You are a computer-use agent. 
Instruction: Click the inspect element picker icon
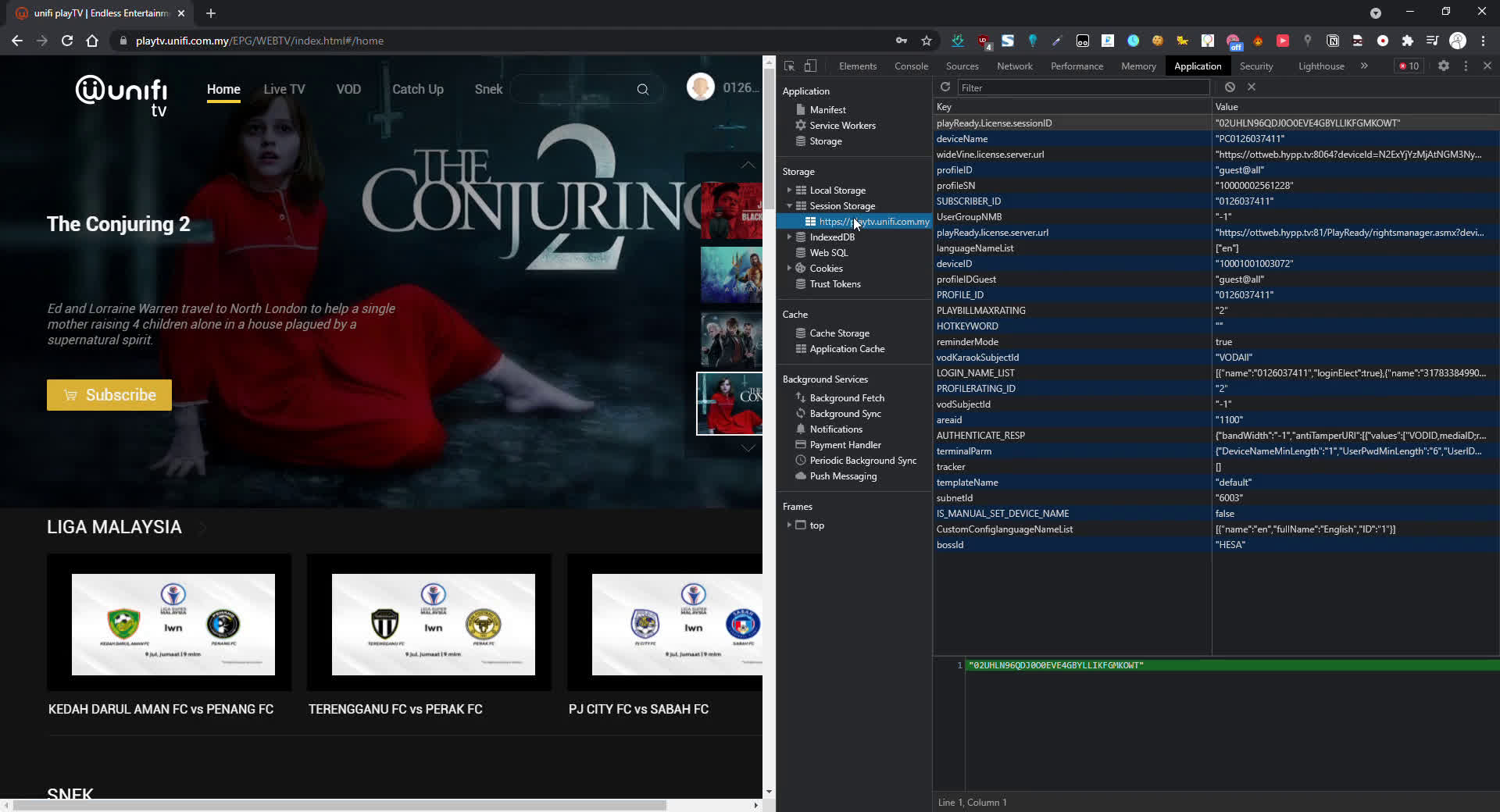[789, 66]
